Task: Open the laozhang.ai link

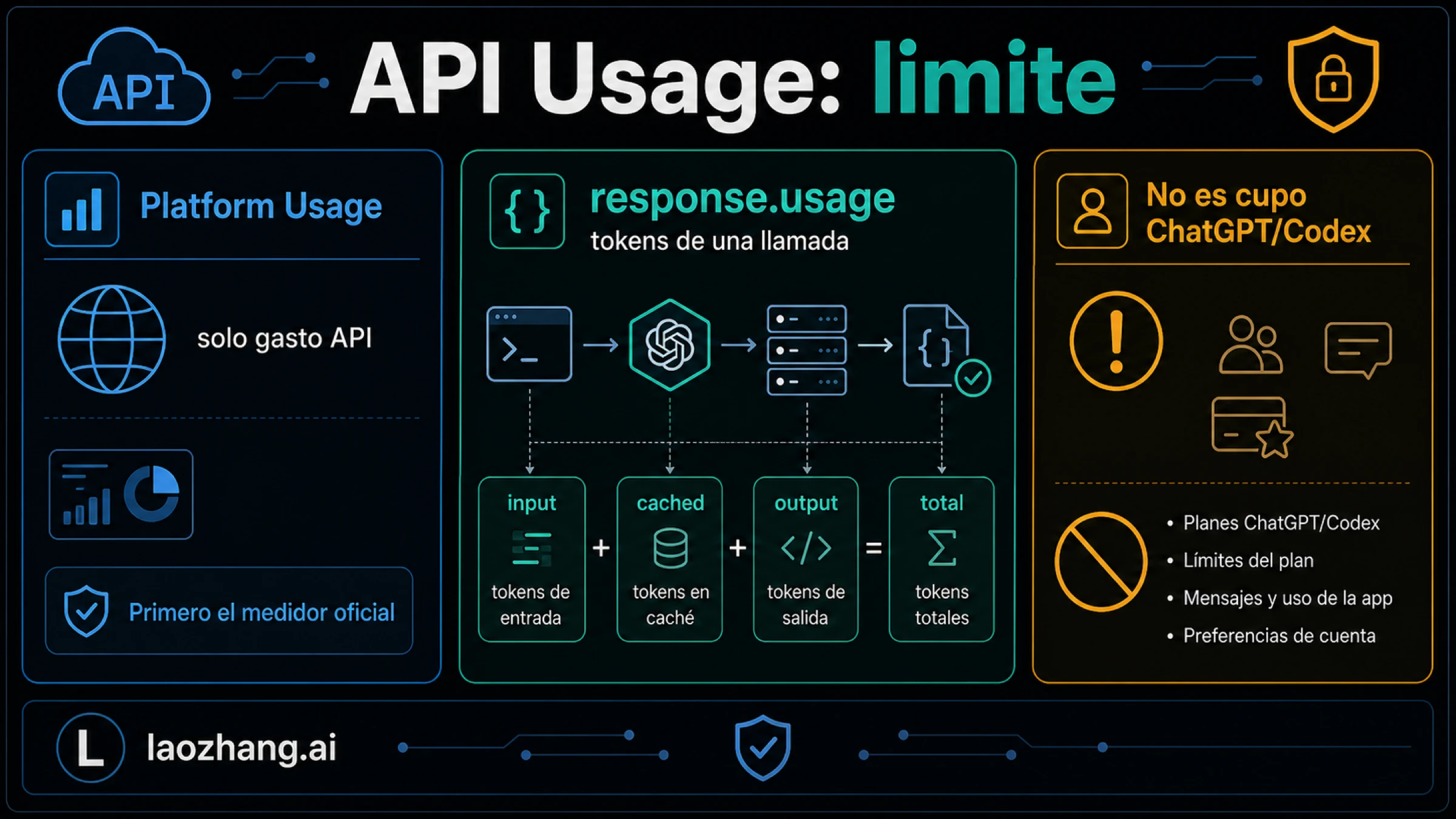Action: [x=241, y=747]
